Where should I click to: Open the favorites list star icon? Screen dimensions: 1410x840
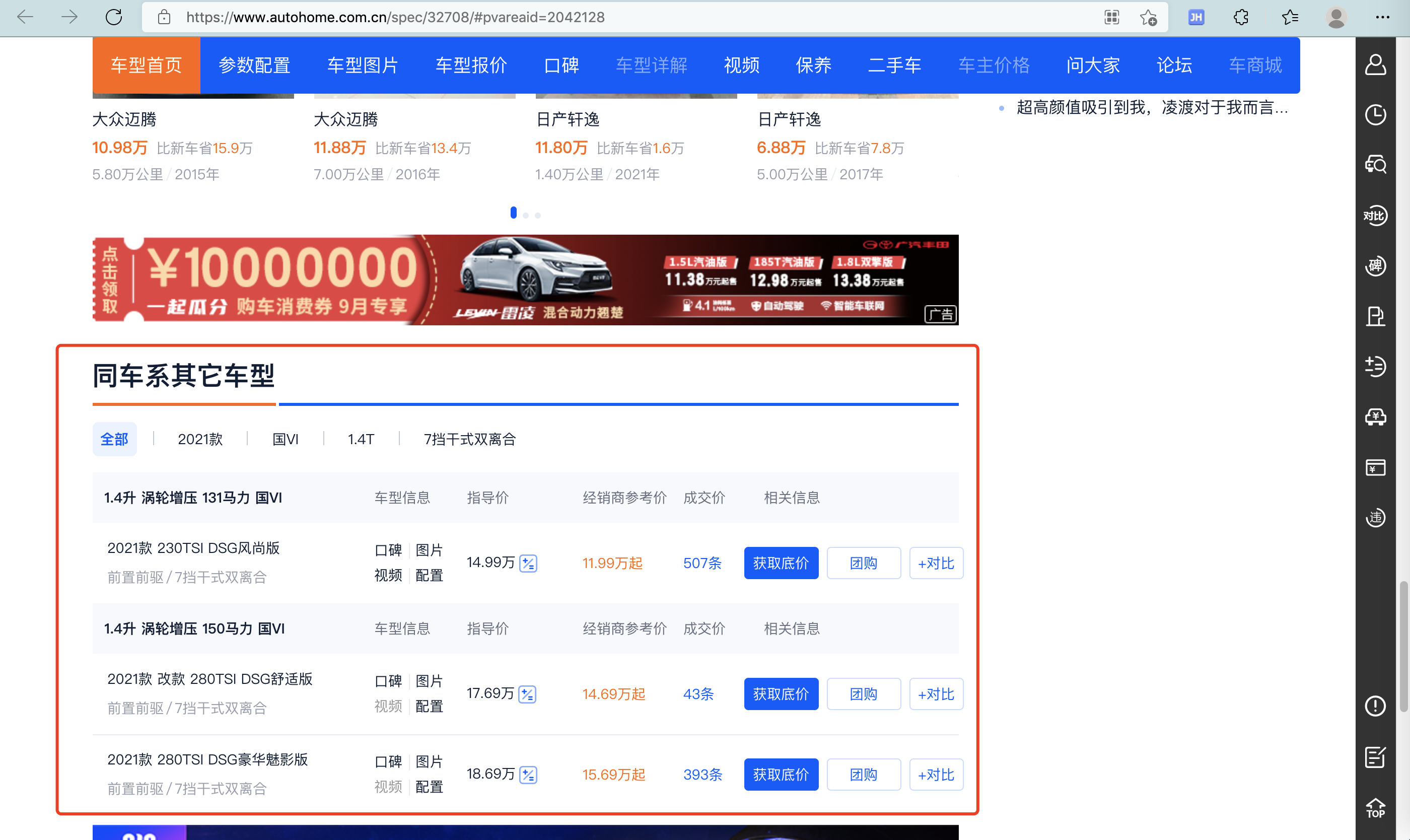(1290, 17)
